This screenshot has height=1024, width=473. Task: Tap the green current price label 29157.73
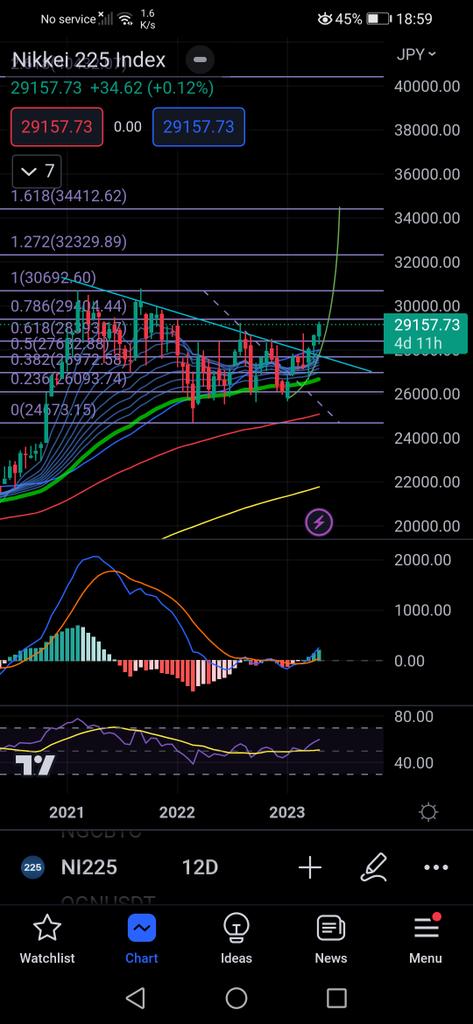(426, 333)
